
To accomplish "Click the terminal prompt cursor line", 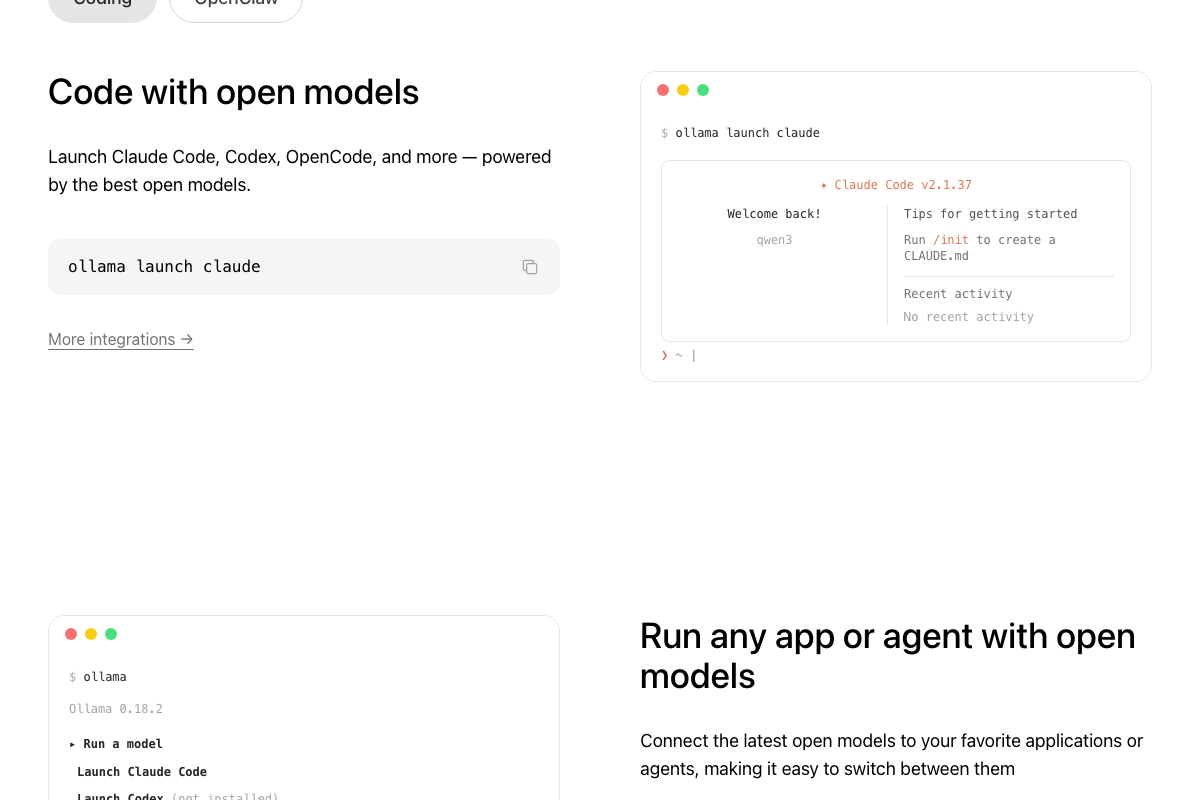I will pos(679,355).
